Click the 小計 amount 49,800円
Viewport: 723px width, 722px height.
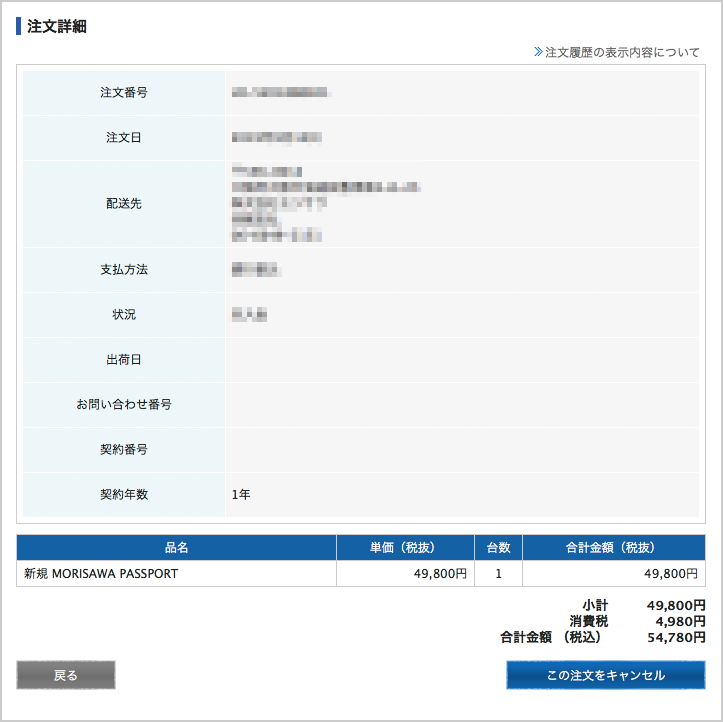point(676,605)
